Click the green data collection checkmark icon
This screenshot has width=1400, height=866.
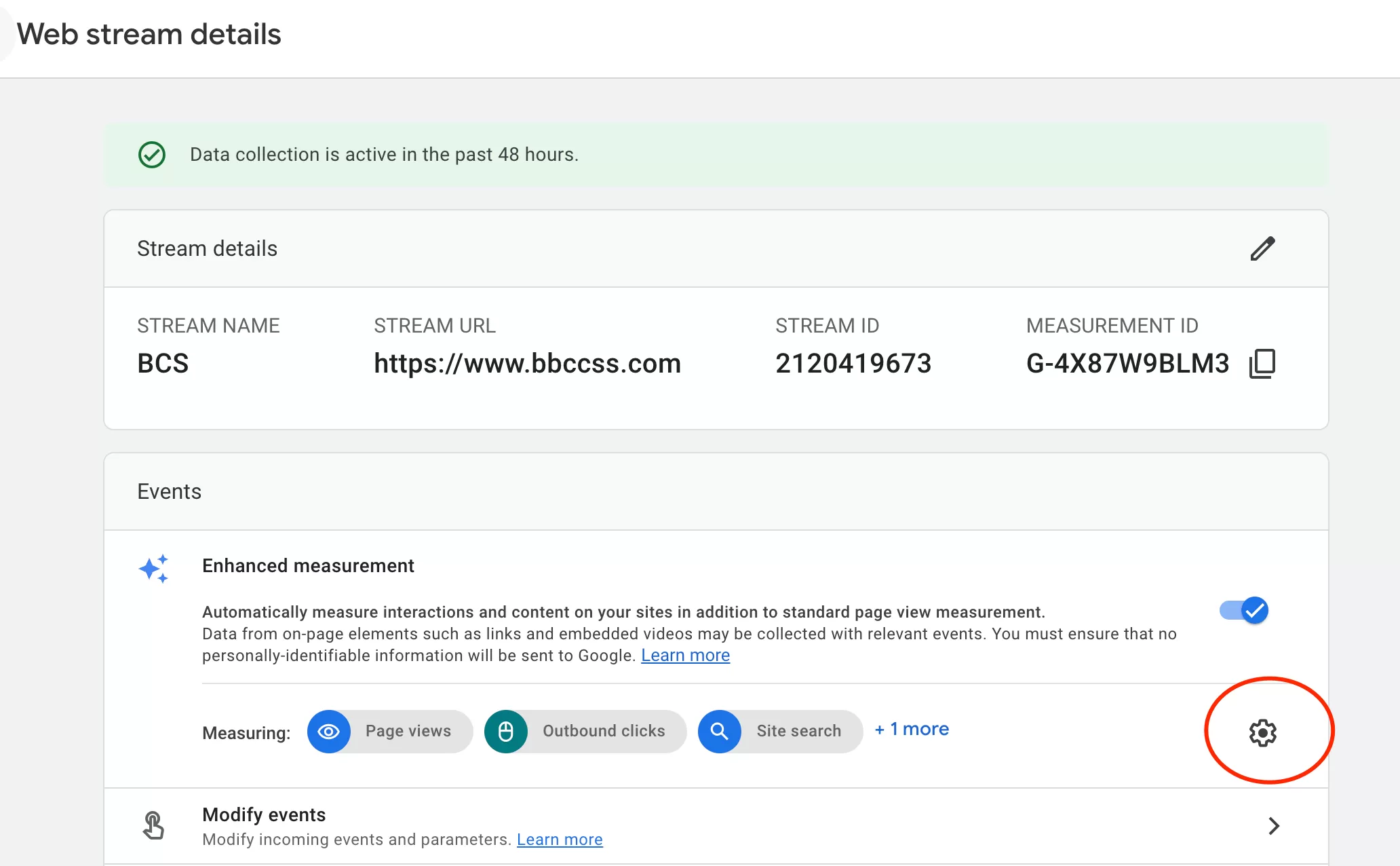[x=152, y=155]
